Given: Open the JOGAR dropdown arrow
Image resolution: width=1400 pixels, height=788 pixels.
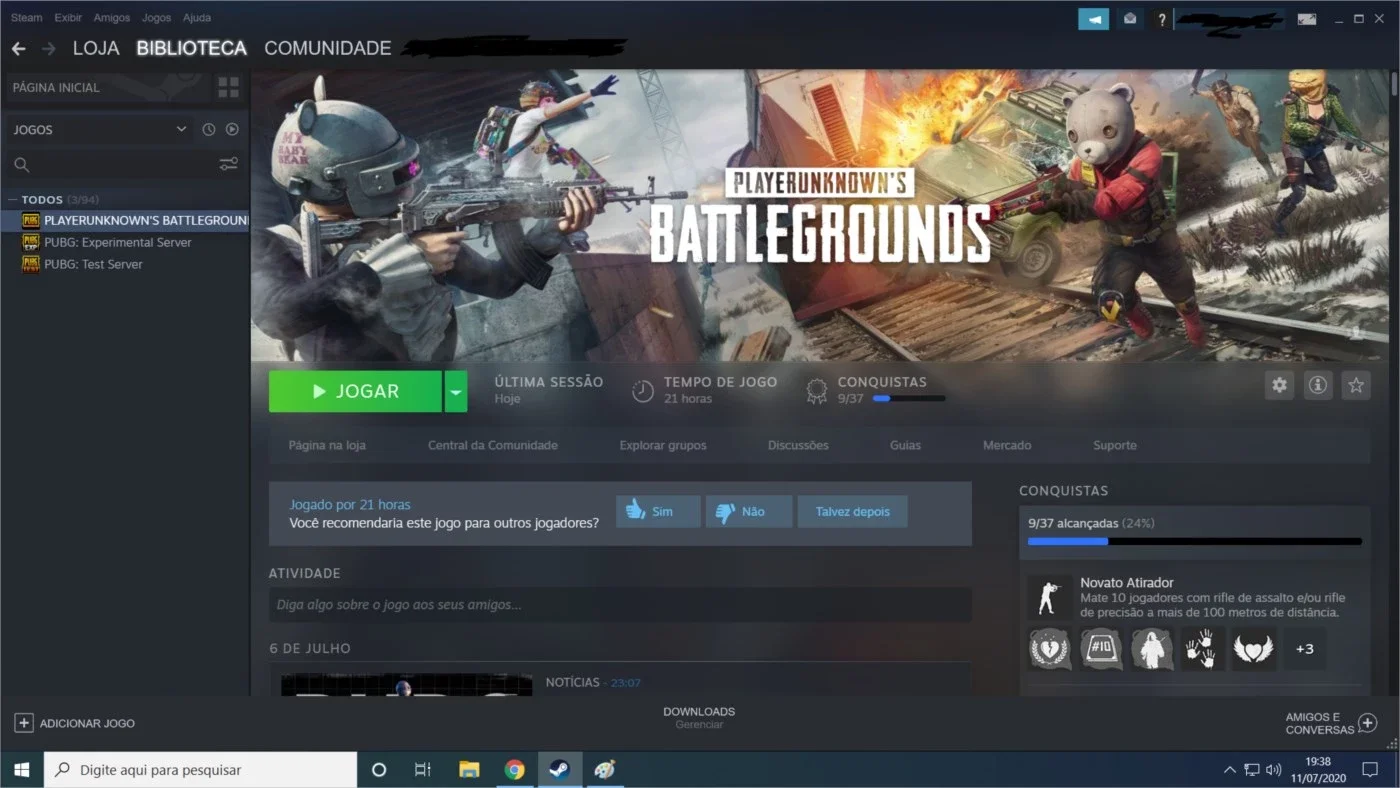Looking at the screenshot, I should click(456, 391).
